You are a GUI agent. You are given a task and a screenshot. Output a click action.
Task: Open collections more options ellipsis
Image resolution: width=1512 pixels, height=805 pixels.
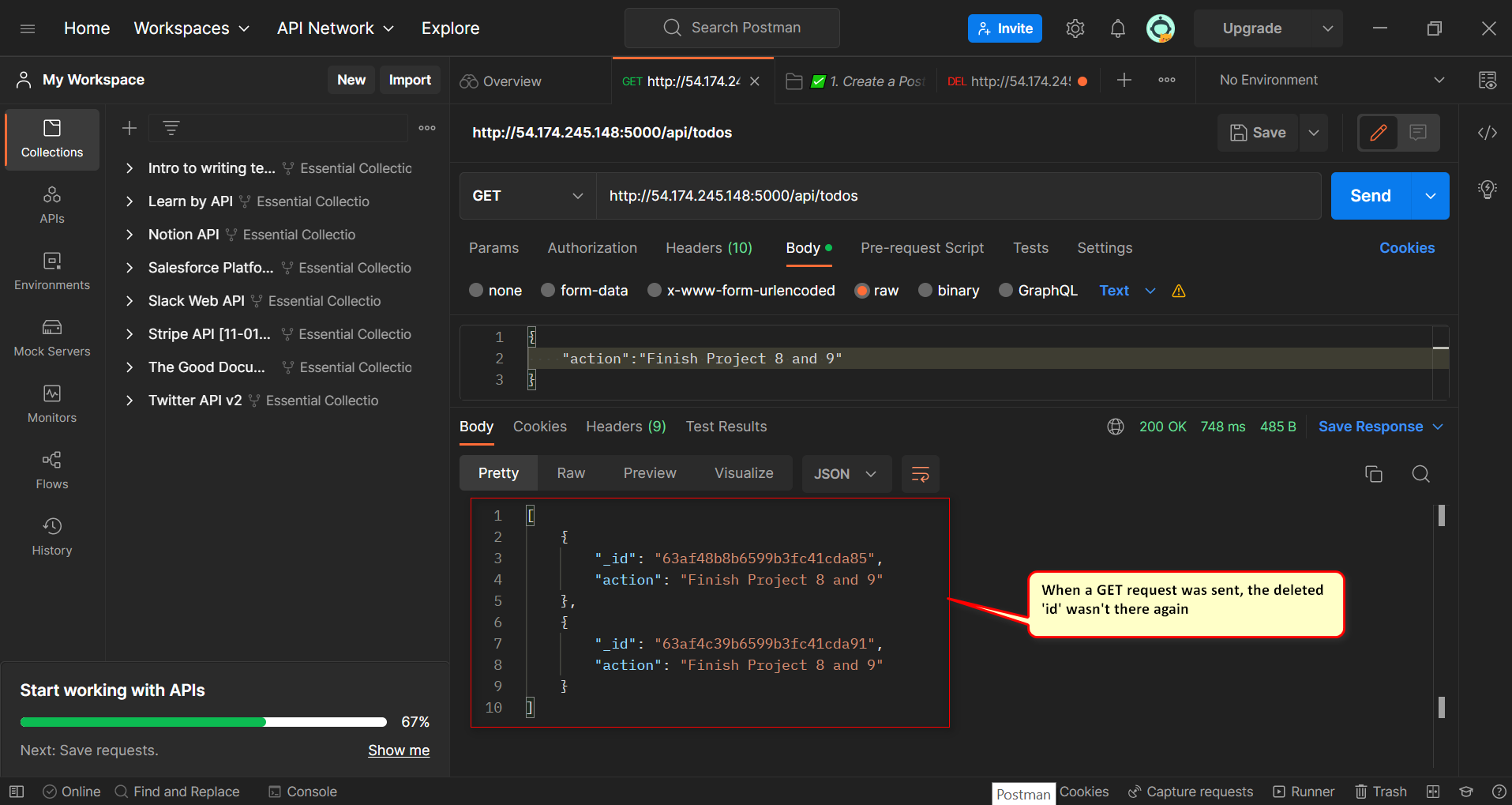[427, 128]
